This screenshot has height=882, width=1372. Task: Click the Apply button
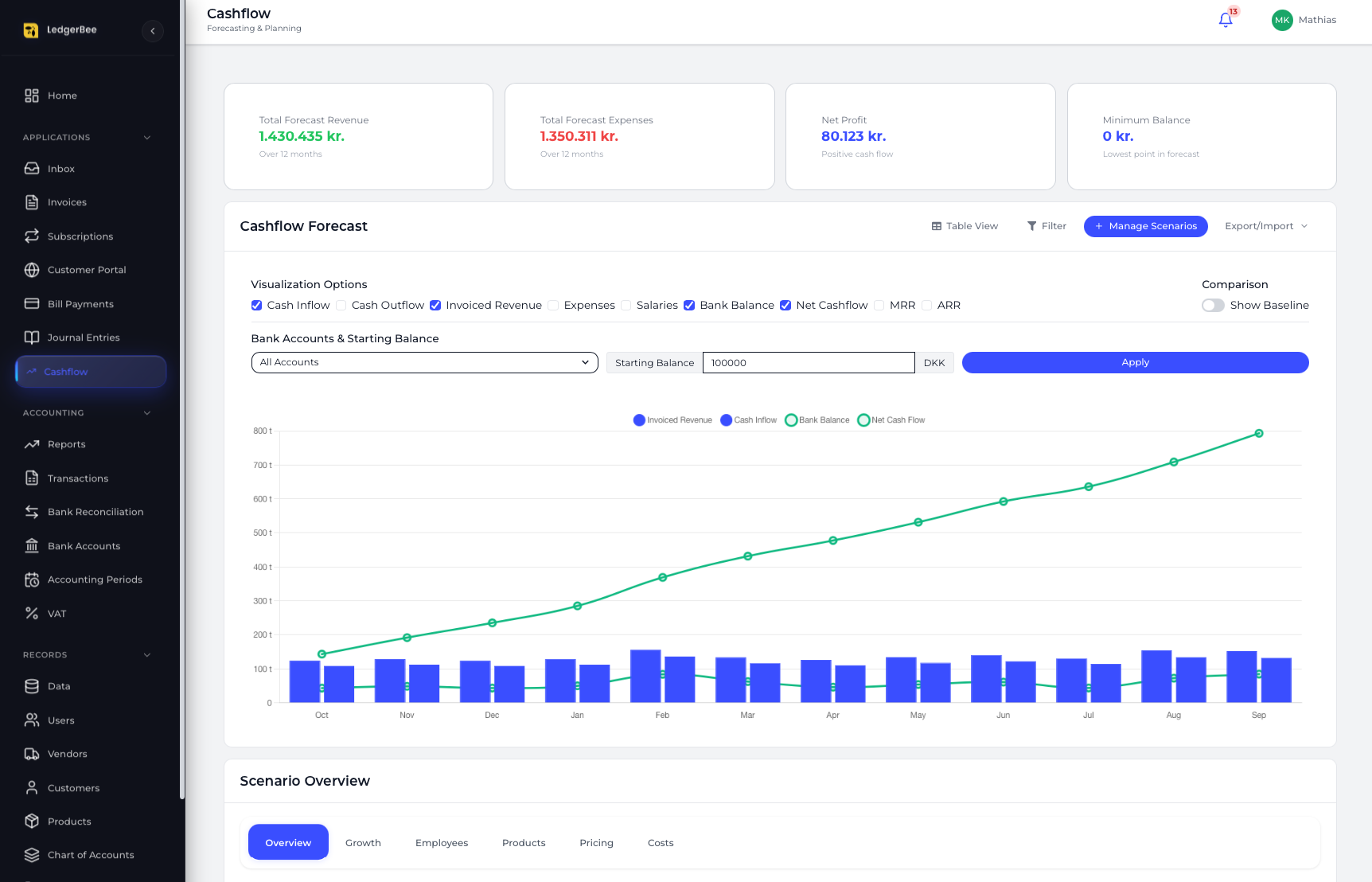pyautogui.click(x=1135, y=362)
